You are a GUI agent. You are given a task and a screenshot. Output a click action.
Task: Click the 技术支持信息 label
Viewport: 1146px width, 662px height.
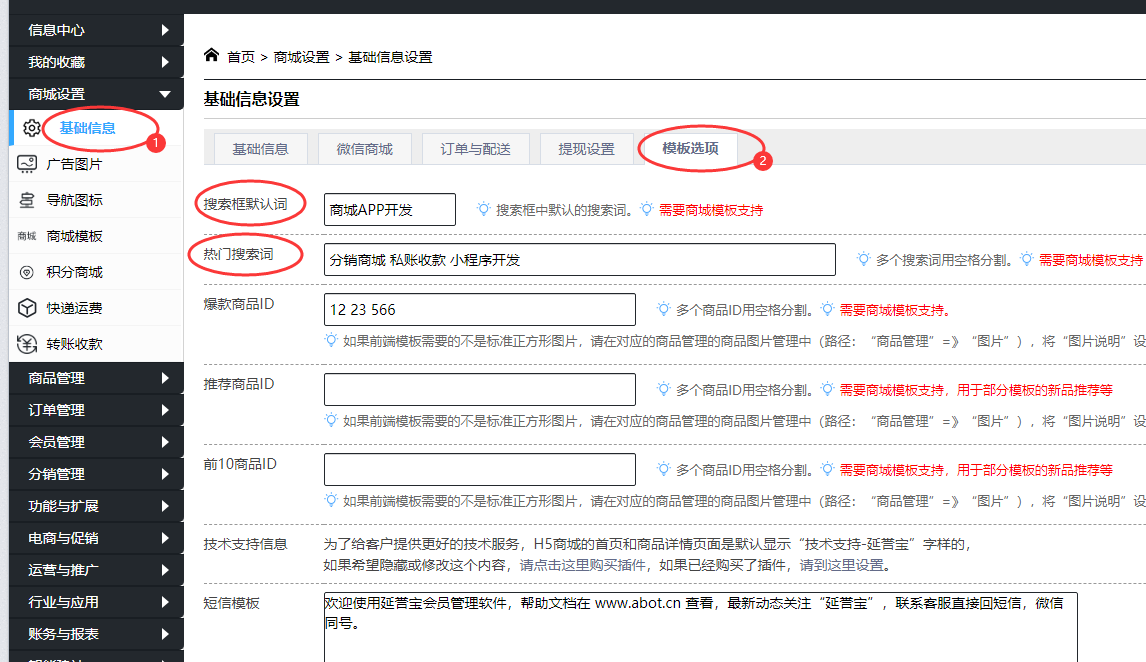(245, 544)
